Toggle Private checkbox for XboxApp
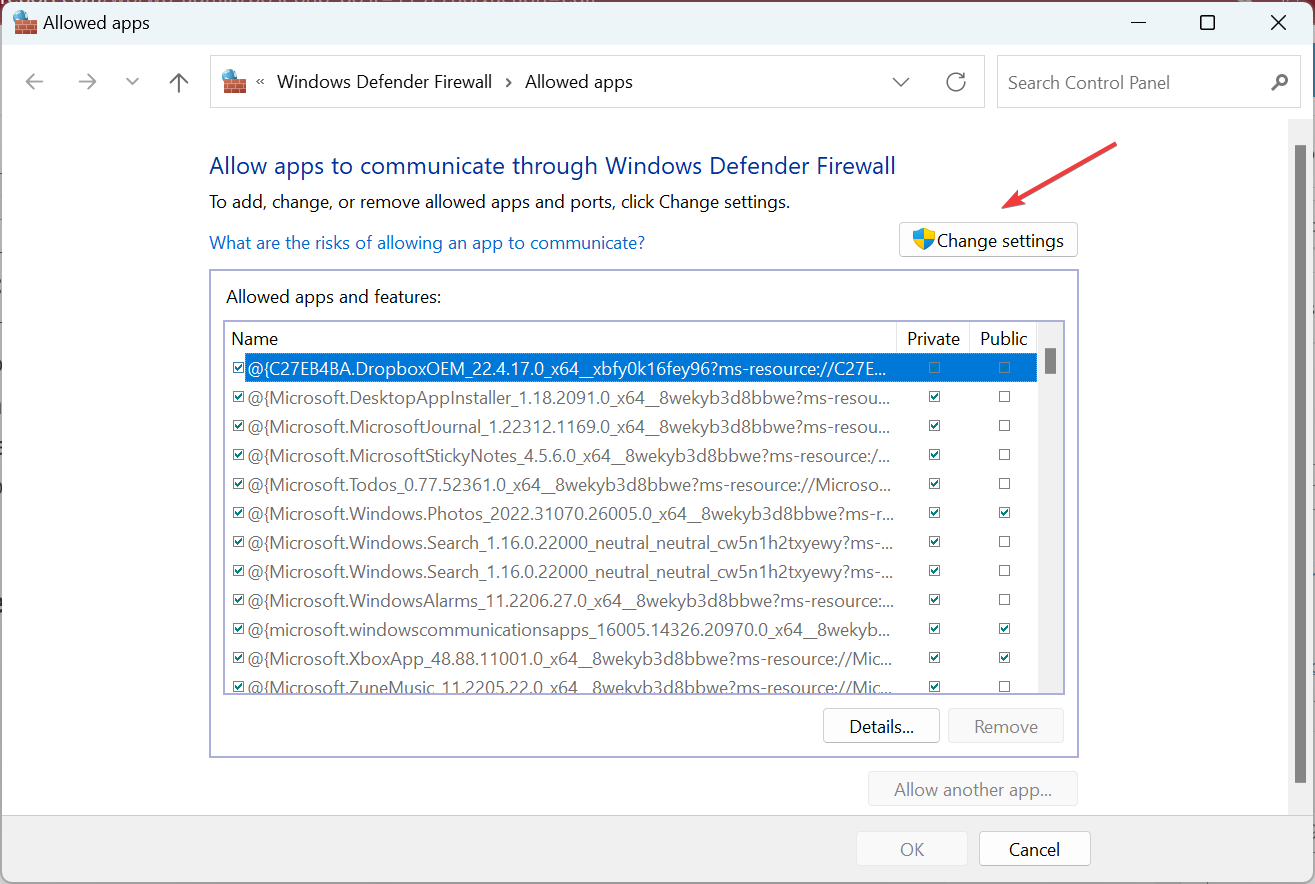This screenshot has height=884, width=1315. 934,658
